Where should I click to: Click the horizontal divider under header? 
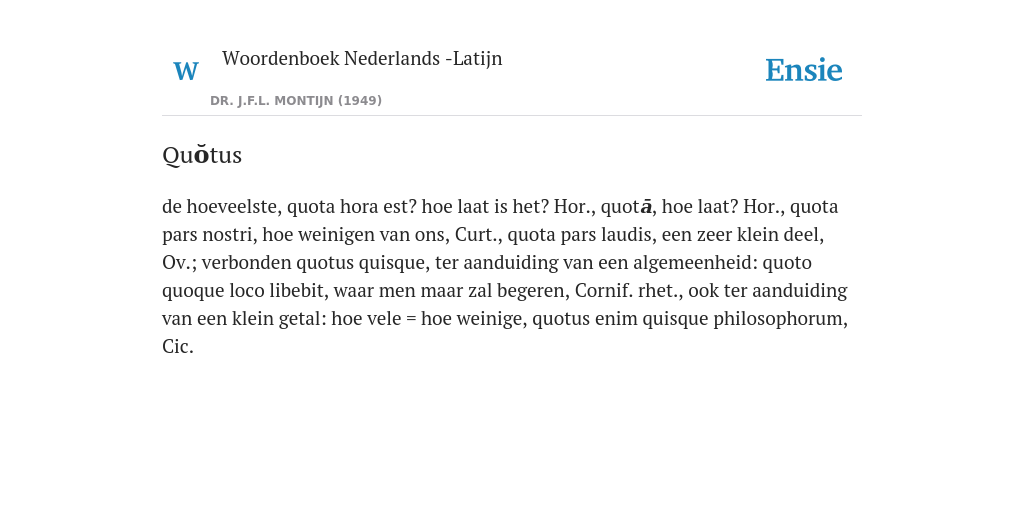(512, 116)
